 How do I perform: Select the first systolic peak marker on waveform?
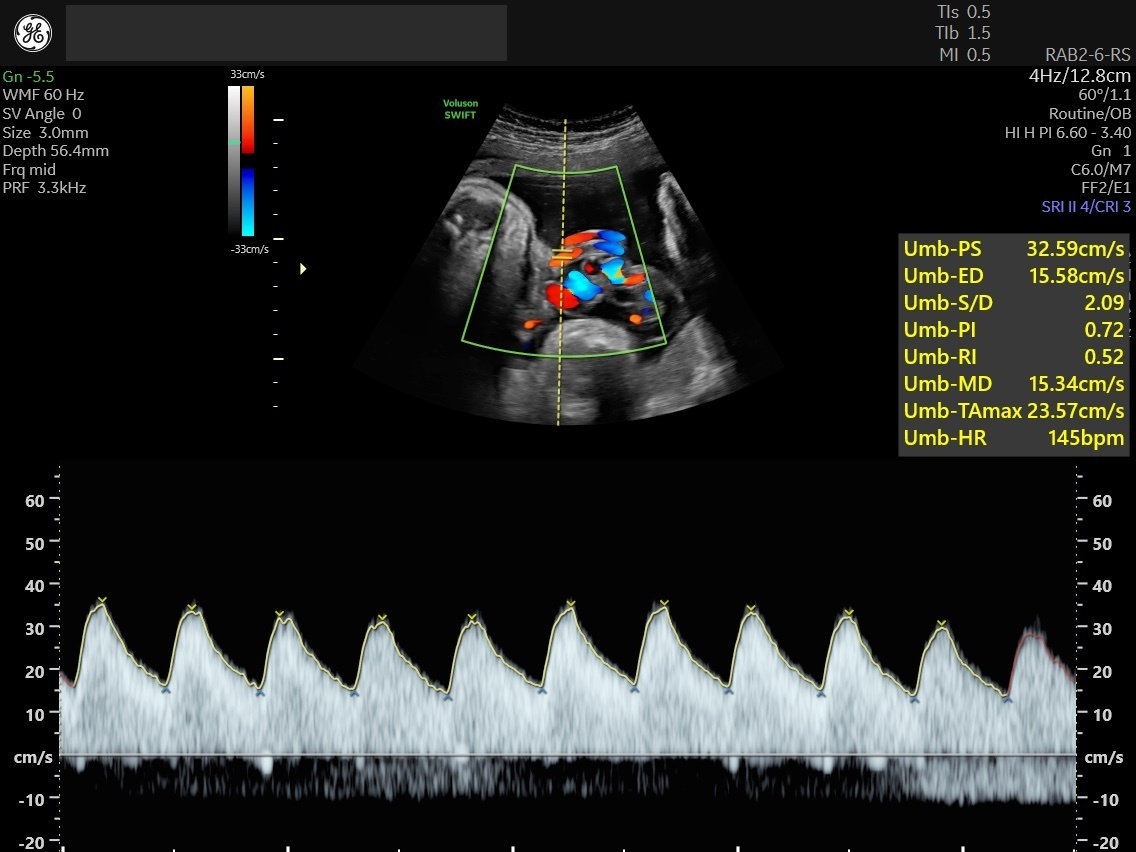click(x=101, y=600)
